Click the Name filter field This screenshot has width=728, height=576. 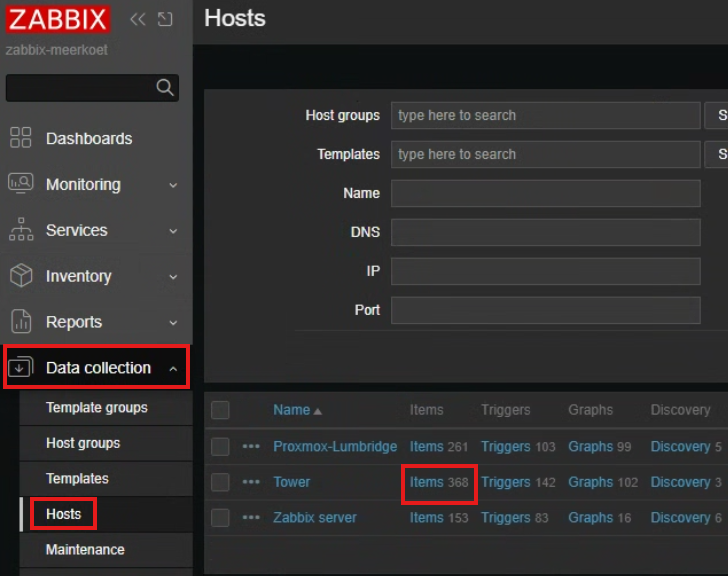[546, 193]
